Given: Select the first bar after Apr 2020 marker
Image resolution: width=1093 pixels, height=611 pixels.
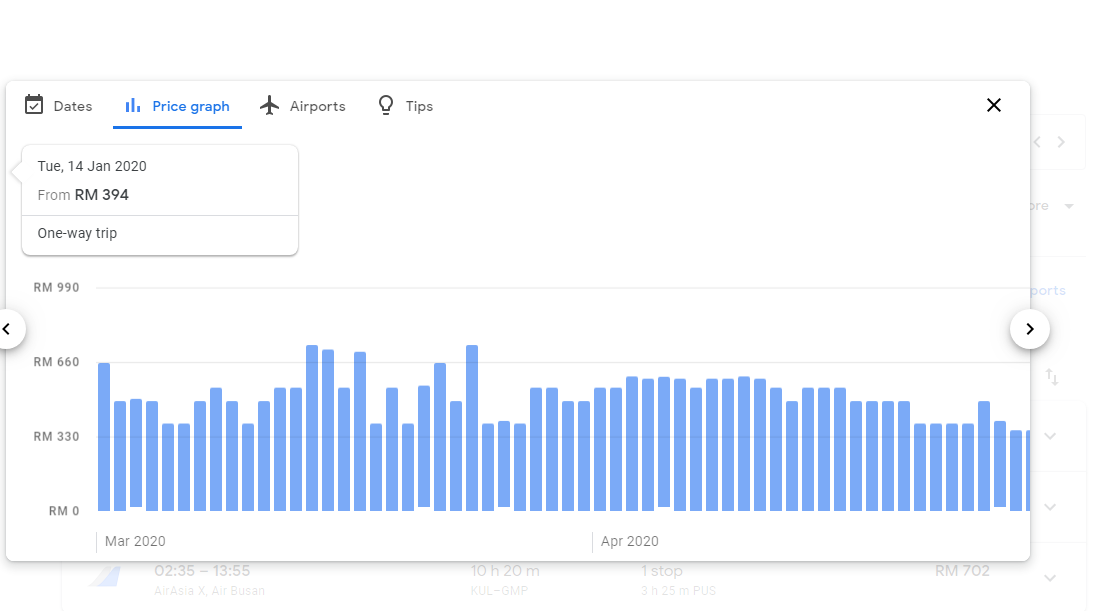Looking at the screenshot, I should point(600,449).
